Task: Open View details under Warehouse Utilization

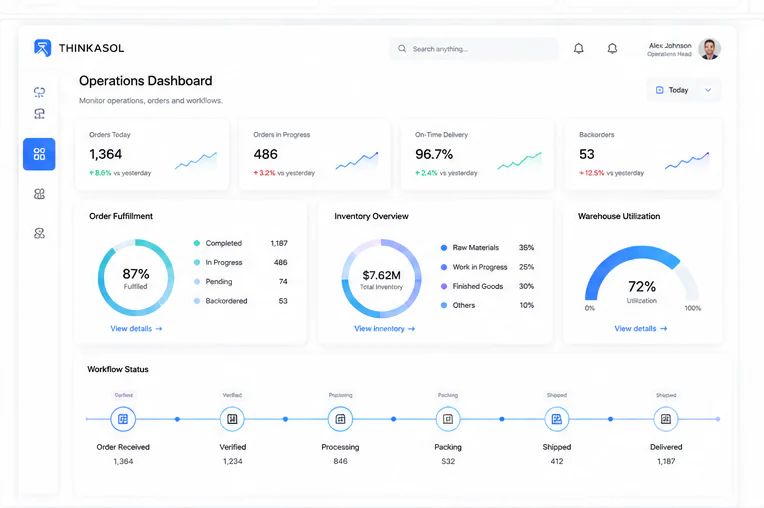Action: 640,329
